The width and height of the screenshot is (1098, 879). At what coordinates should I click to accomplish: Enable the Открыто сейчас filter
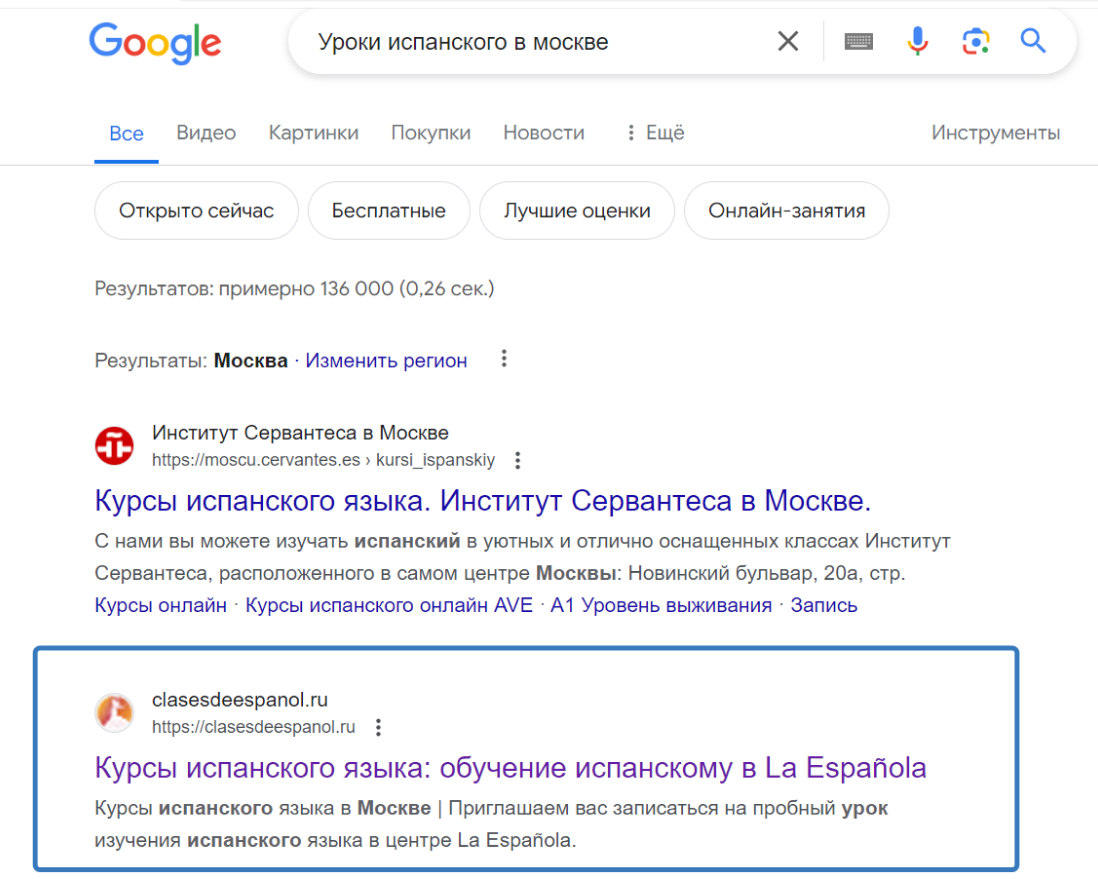point(196,210)
